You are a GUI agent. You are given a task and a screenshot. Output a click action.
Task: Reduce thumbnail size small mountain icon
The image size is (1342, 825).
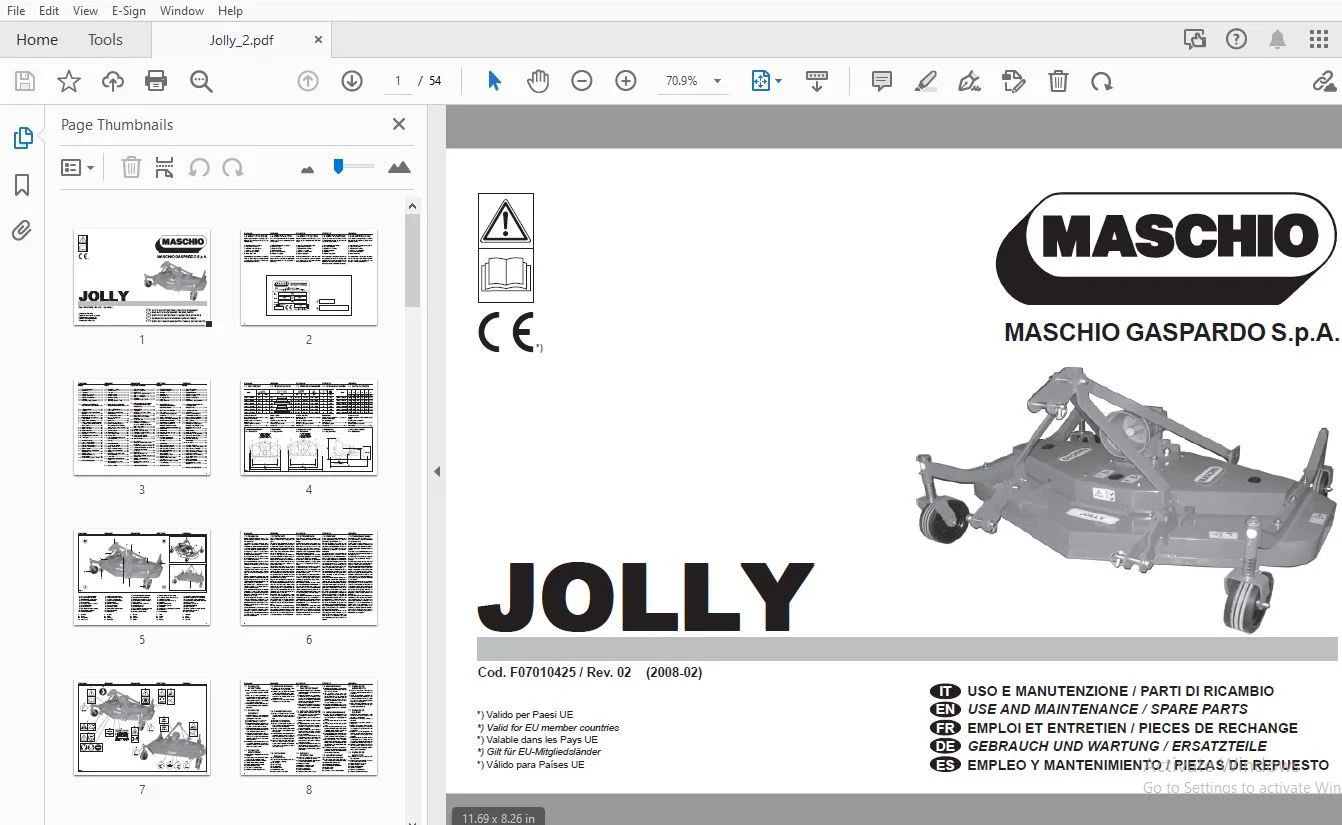pos(307,169)
